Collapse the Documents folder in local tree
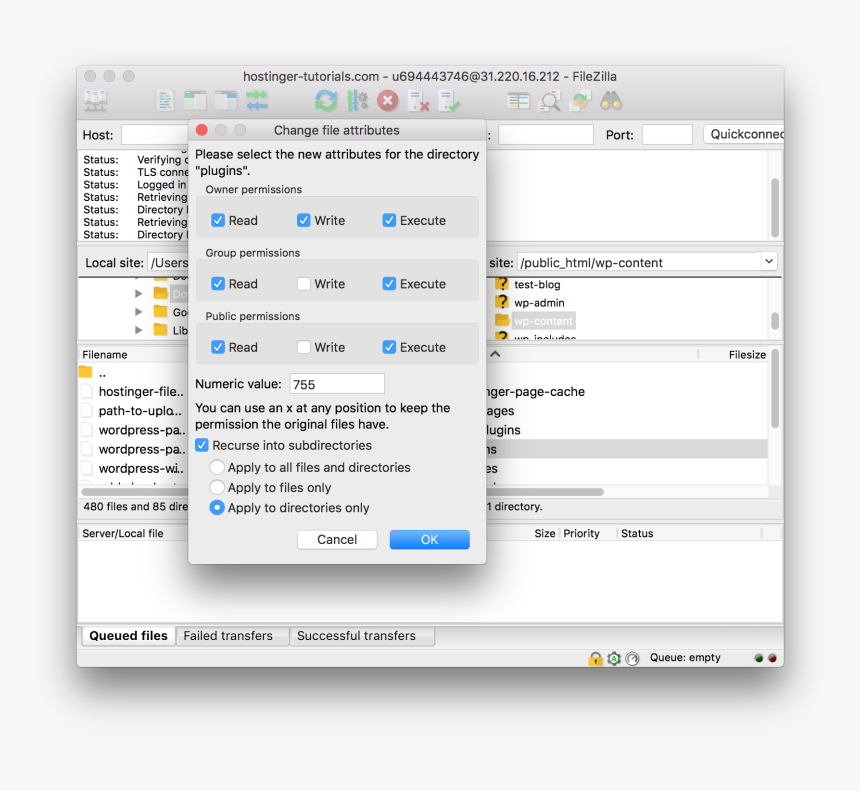 coord(140,292)
